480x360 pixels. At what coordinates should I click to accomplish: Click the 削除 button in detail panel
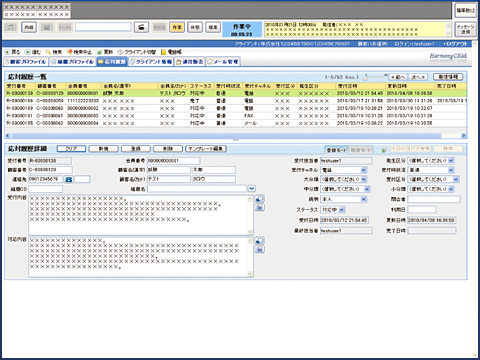[x=168, y=149]
